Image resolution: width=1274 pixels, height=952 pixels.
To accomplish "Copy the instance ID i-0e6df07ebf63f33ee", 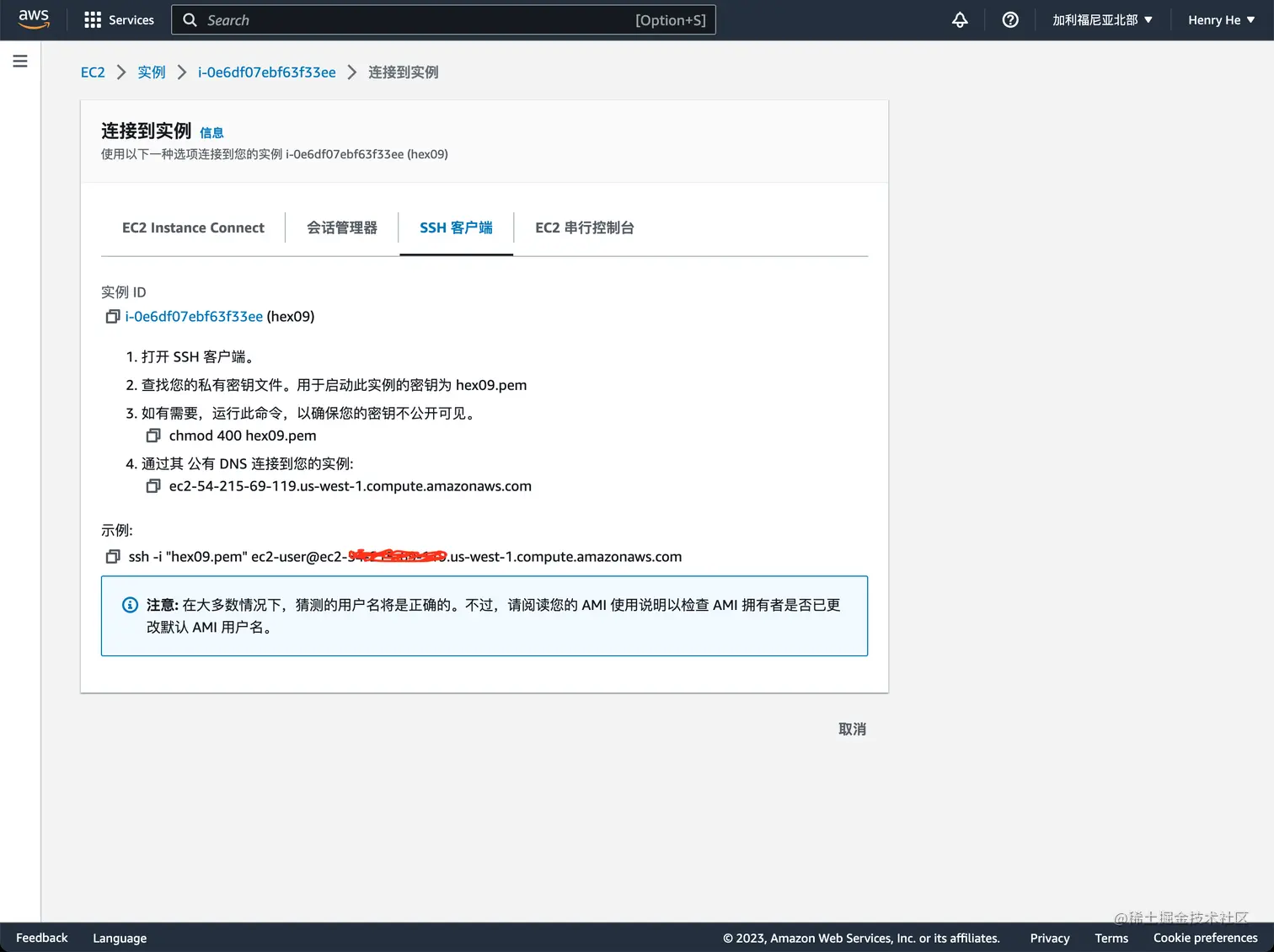I will [x=112, y=317].
